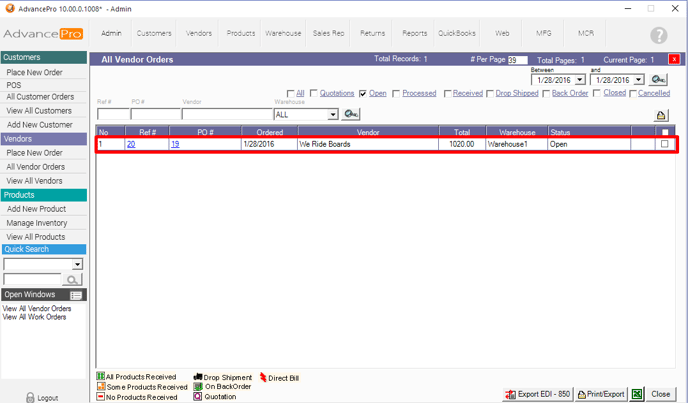
Task: Uncheck the Open status filter checkbox
Action: (363, 93)
